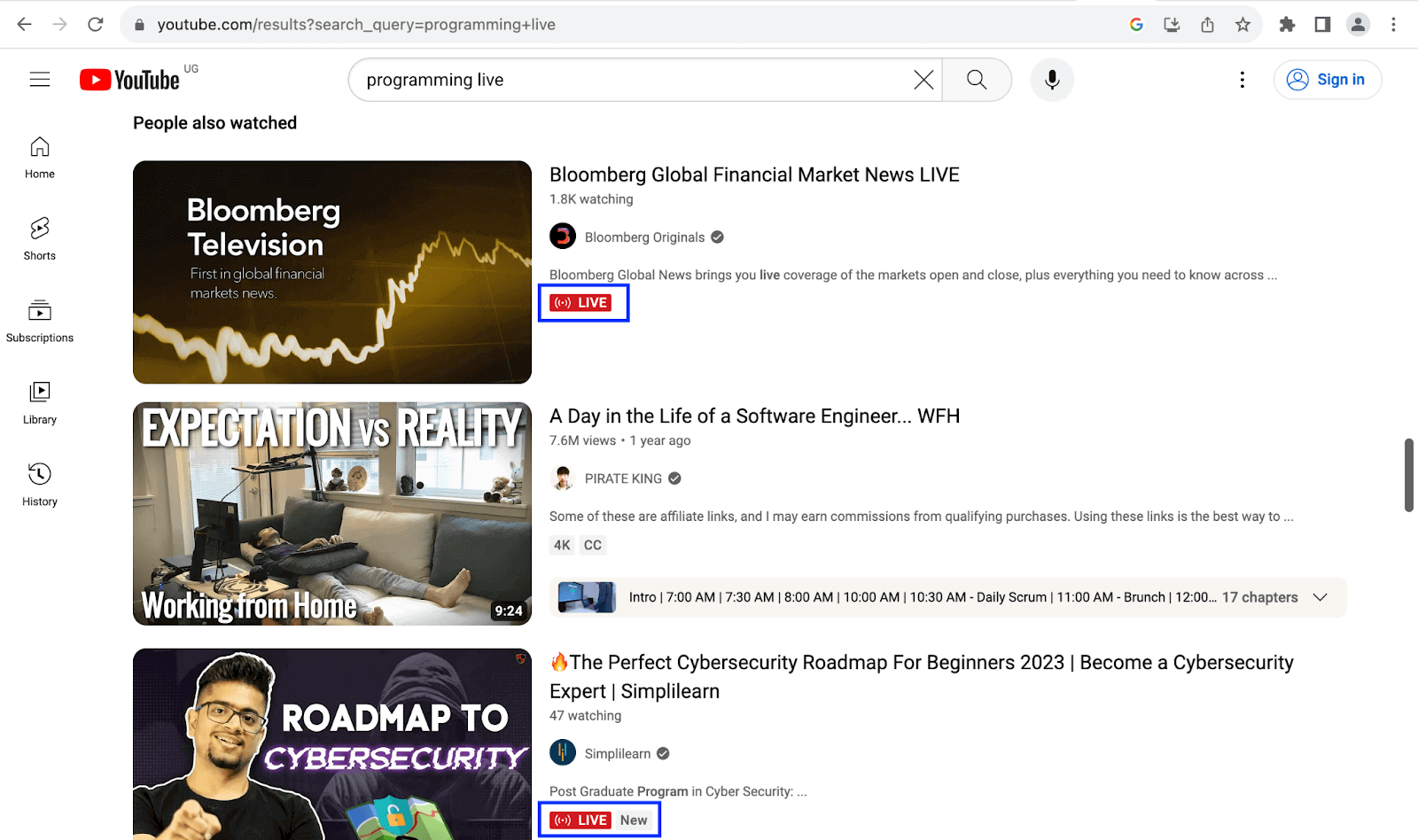
Task: Open the Chrome profile avatar
Action: tap(1358, 25)
